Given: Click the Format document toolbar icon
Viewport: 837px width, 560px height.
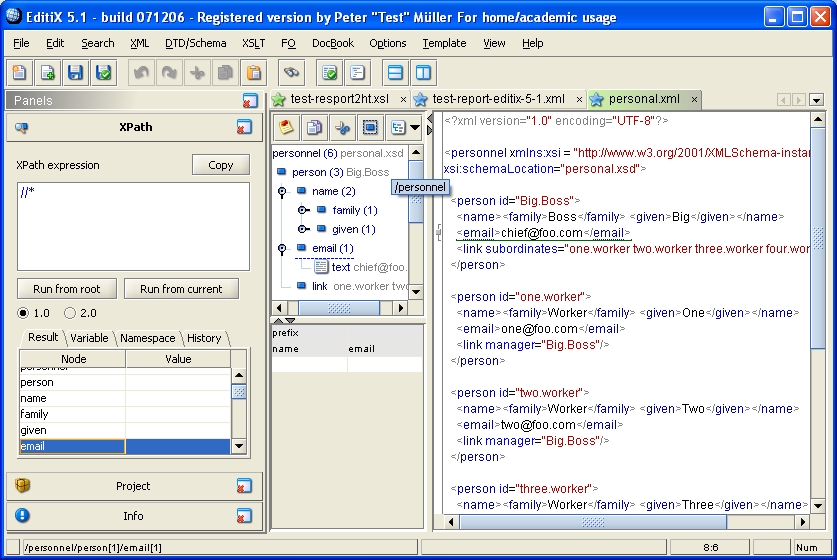Looking at the screenshot, I should [x=357, y=73].
